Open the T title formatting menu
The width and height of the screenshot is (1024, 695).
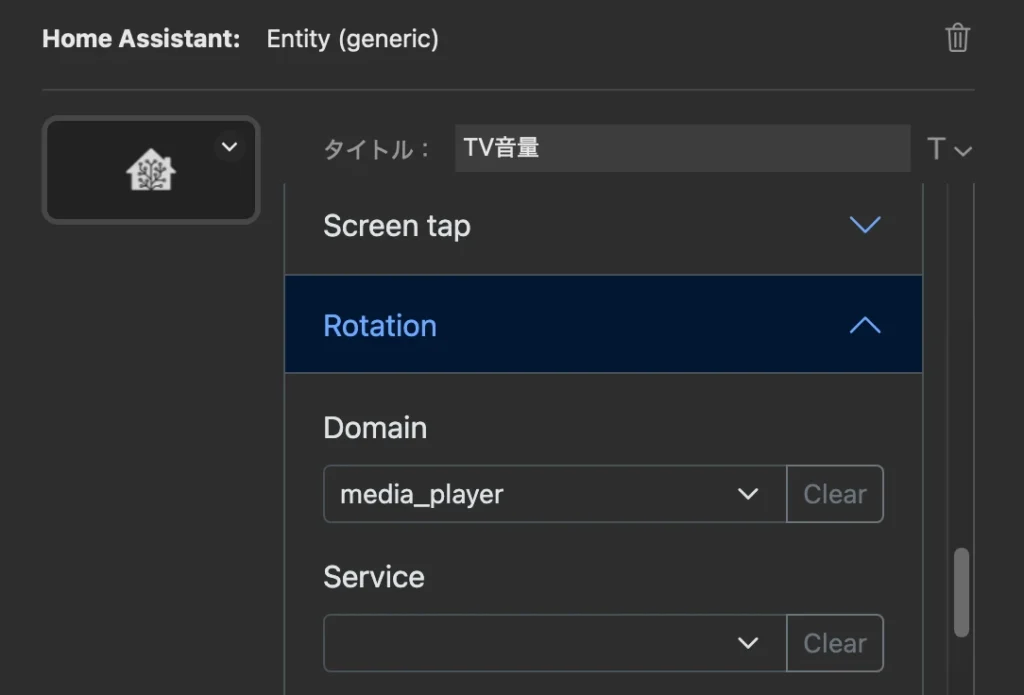936,149
